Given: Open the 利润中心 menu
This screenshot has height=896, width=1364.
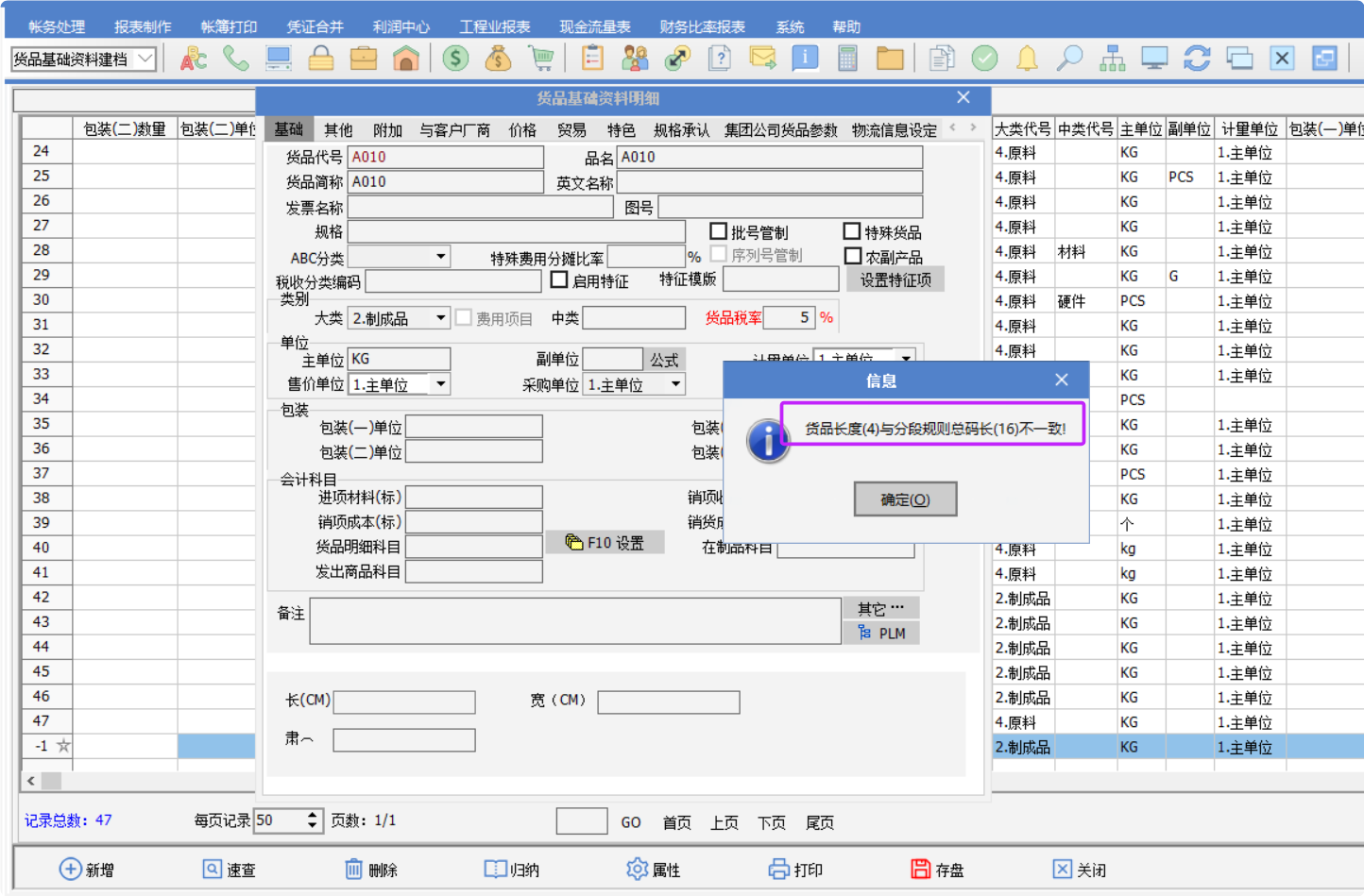Looking at the screenshot, I should [x=401, y=26].
